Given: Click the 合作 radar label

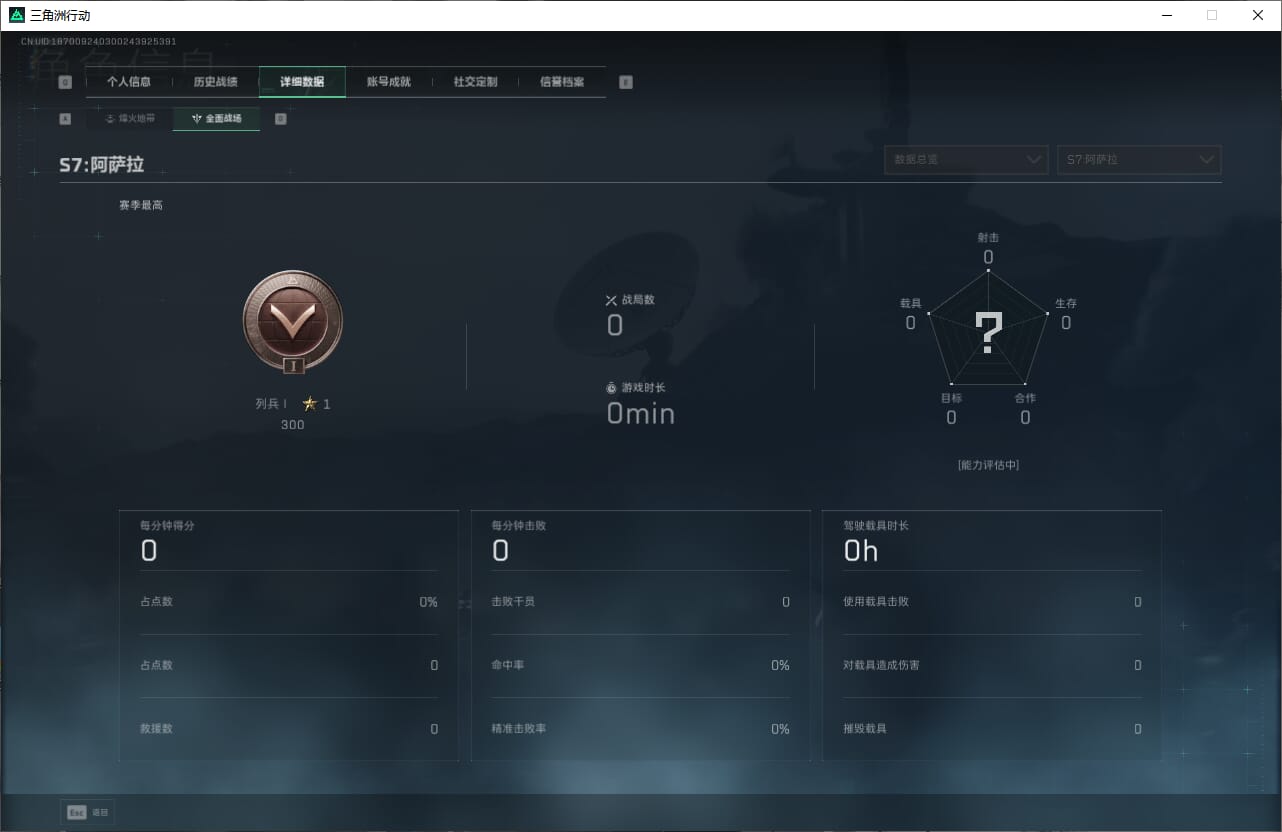Looking at the screenshot, I should (1025, 398).
